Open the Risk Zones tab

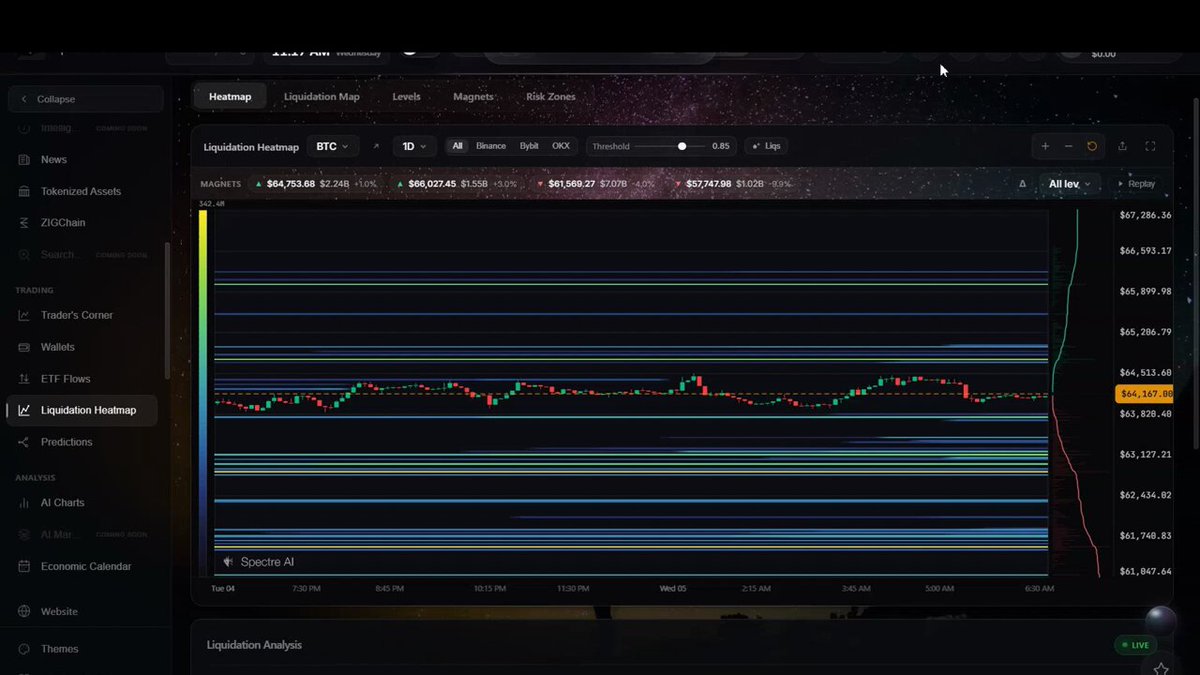(551, 97)
